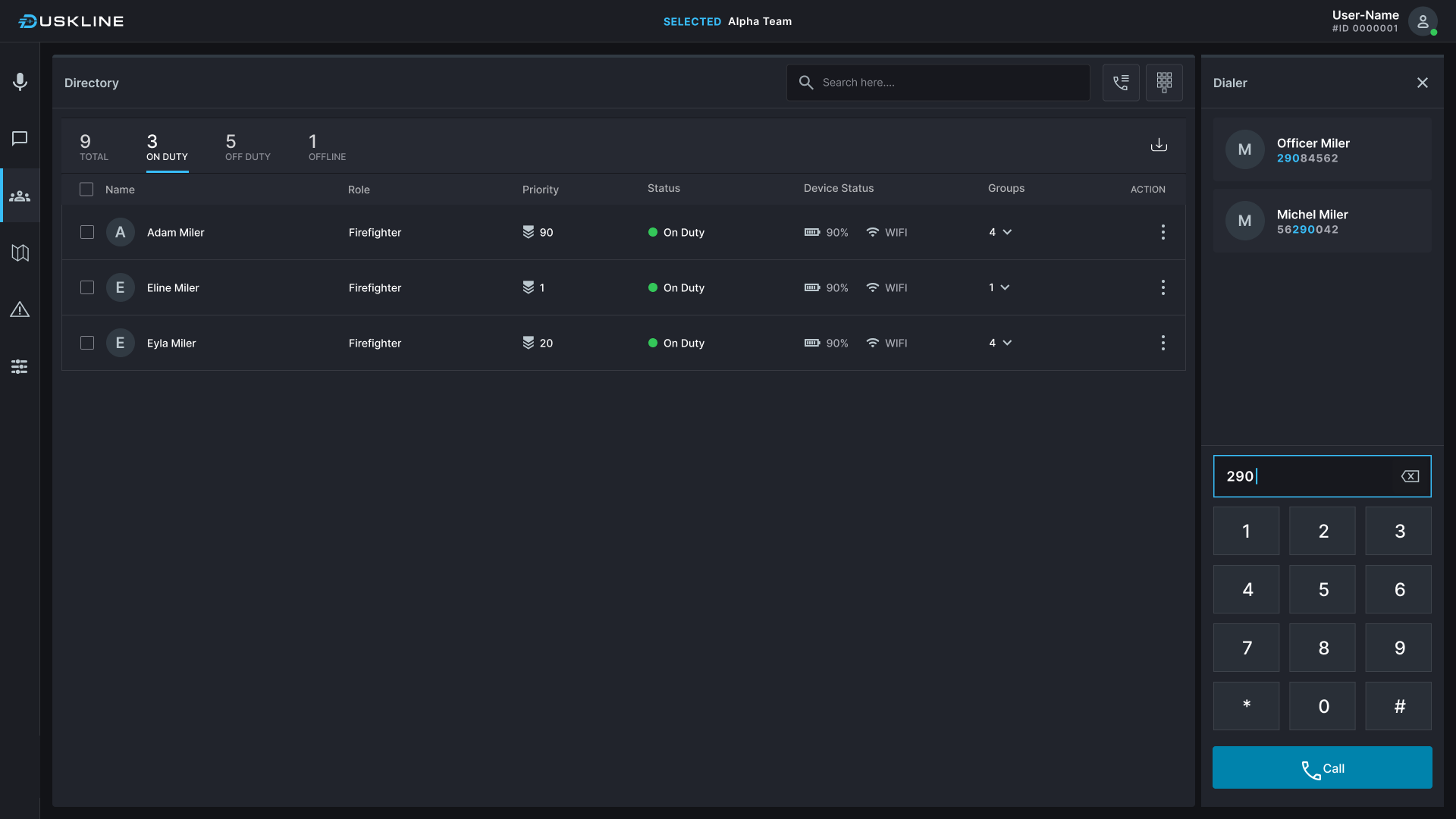Tap the dialer asterisk key
Viewport: 1456px width, 819px height.
click(1246, 706)
